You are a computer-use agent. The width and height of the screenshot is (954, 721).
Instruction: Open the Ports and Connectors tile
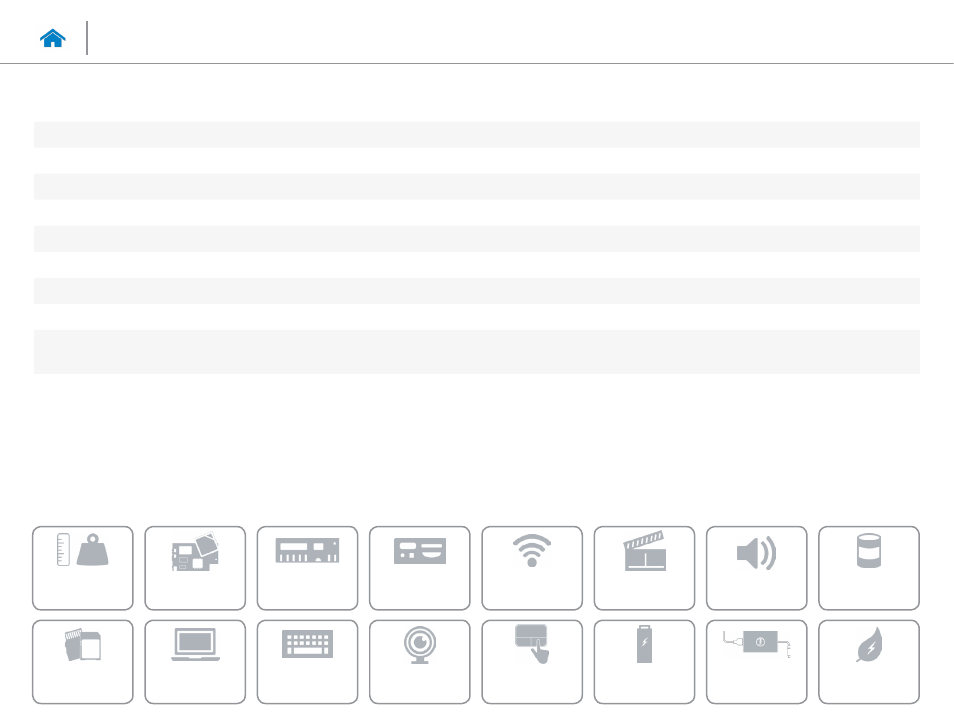[x=420, y=568]
